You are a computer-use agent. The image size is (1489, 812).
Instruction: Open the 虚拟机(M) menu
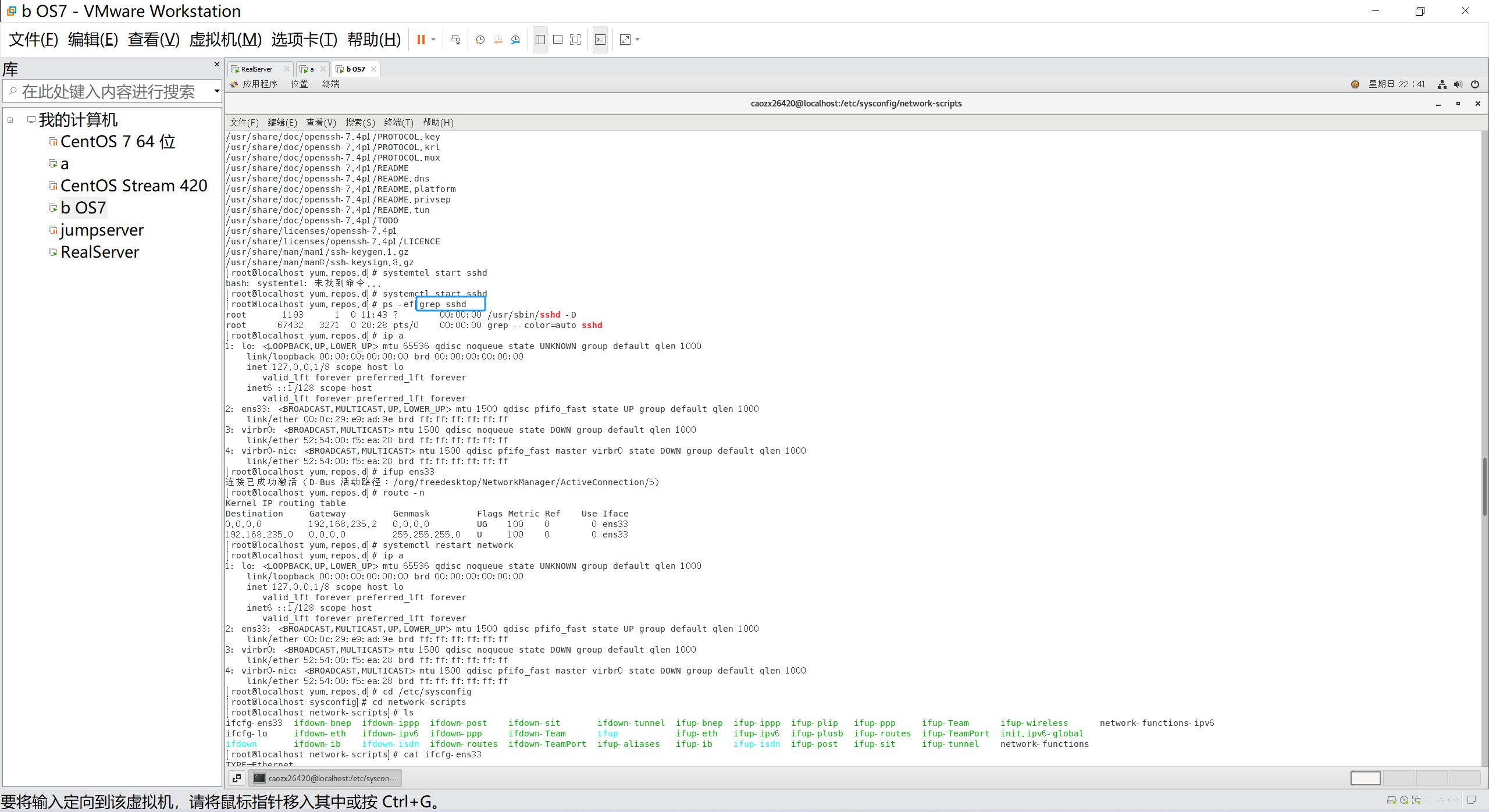tap(225, 40)
